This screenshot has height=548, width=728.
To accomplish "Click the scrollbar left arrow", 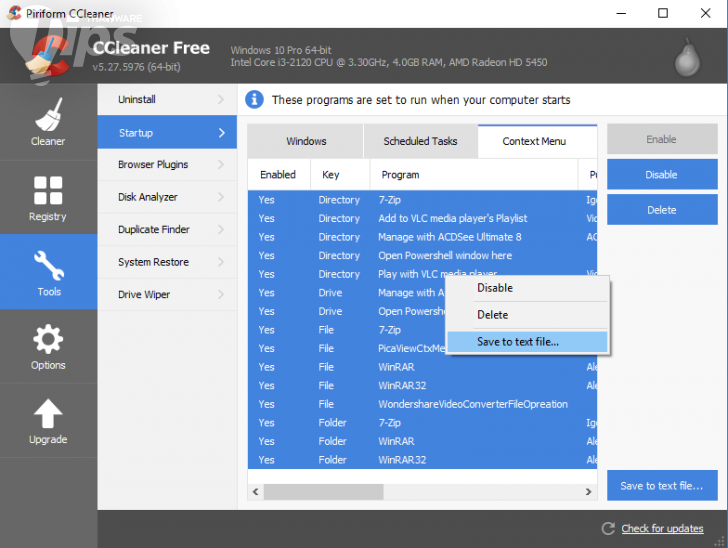I will click(x=255, y=491).
